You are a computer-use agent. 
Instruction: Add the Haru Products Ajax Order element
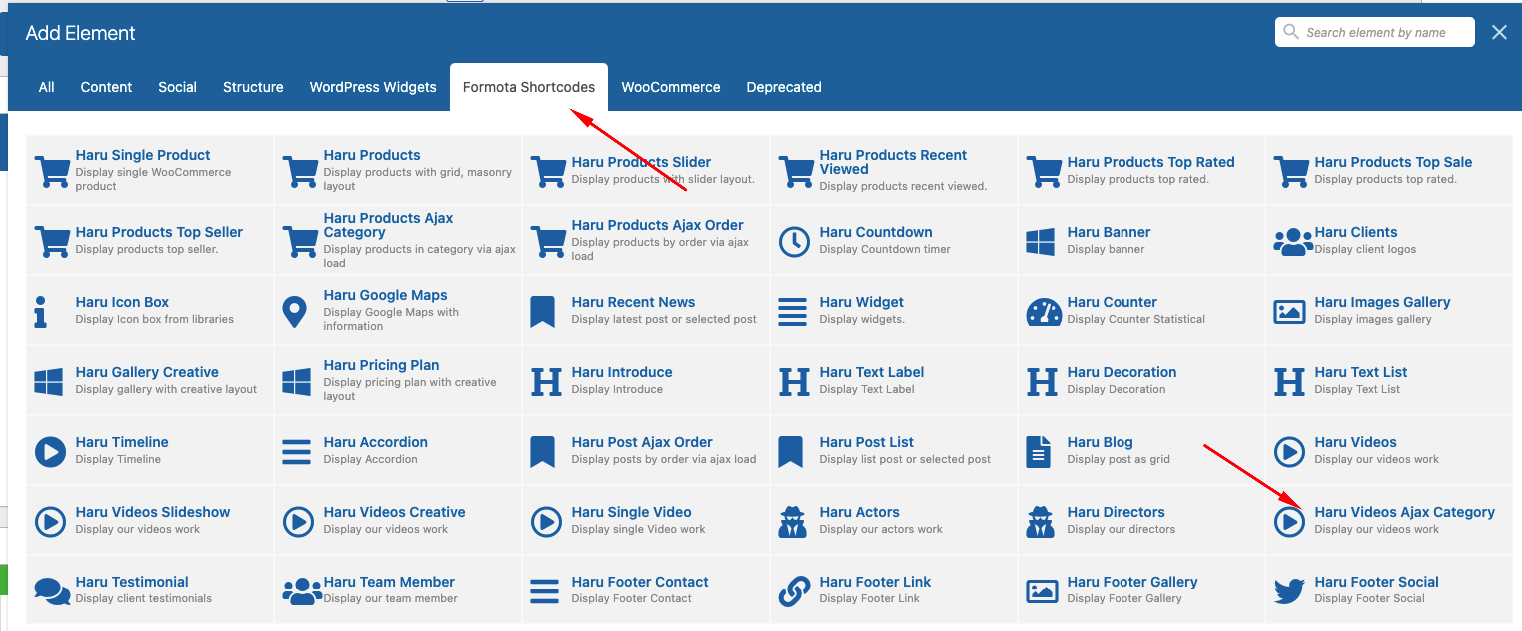[646, 241]
